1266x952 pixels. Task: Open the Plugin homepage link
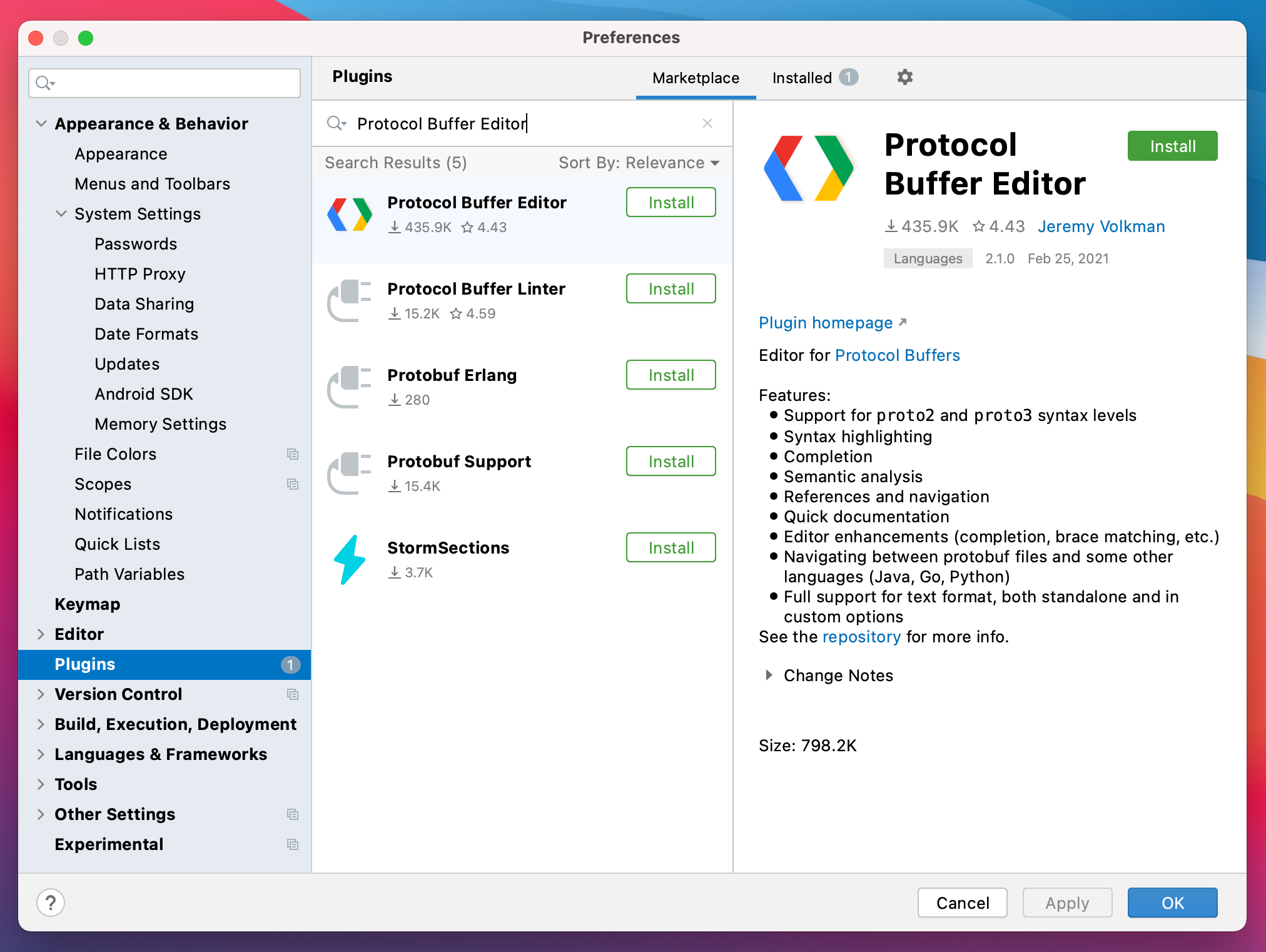click(x=833, y=323)
